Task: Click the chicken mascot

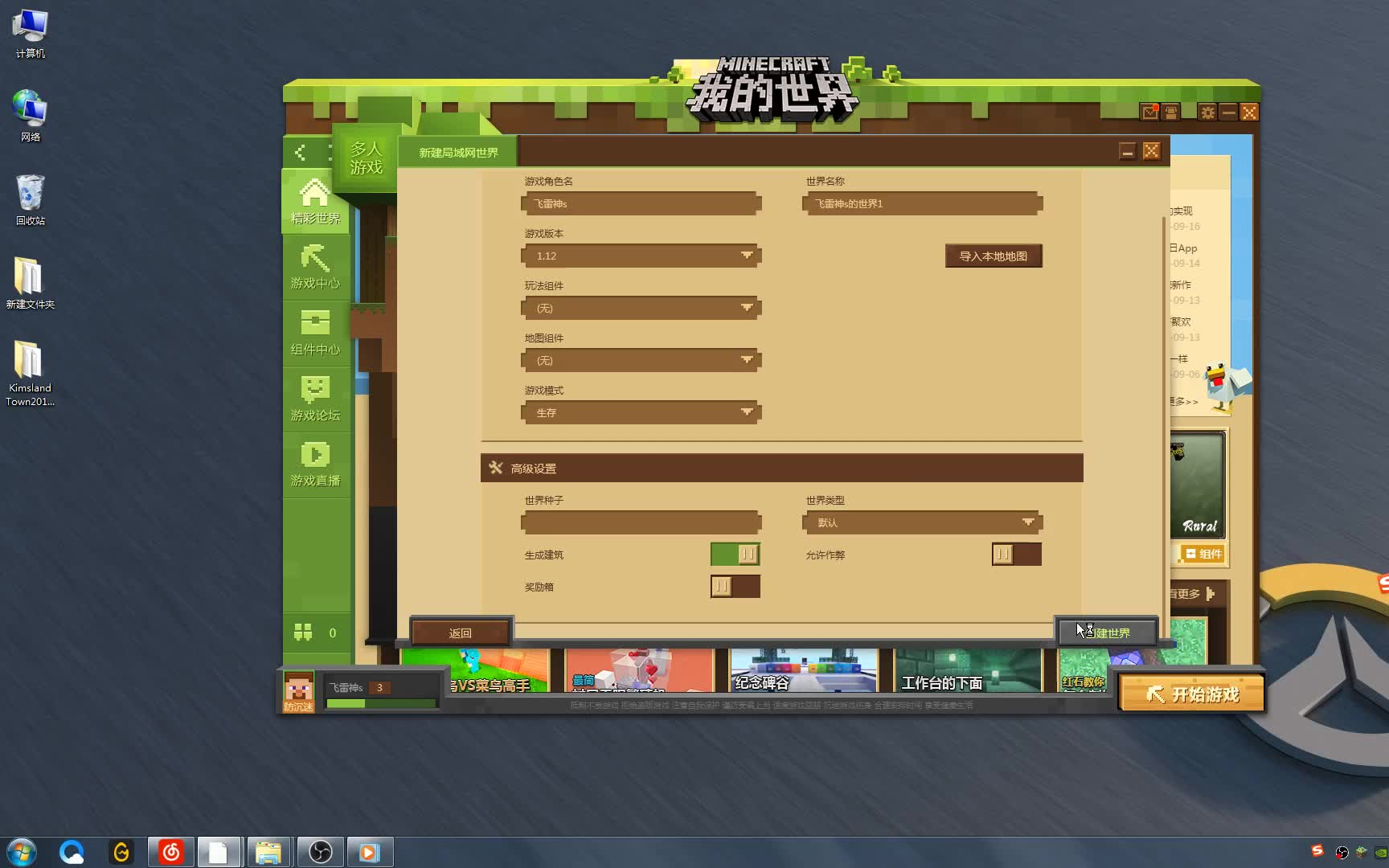Action: (x=1226, y=387)
